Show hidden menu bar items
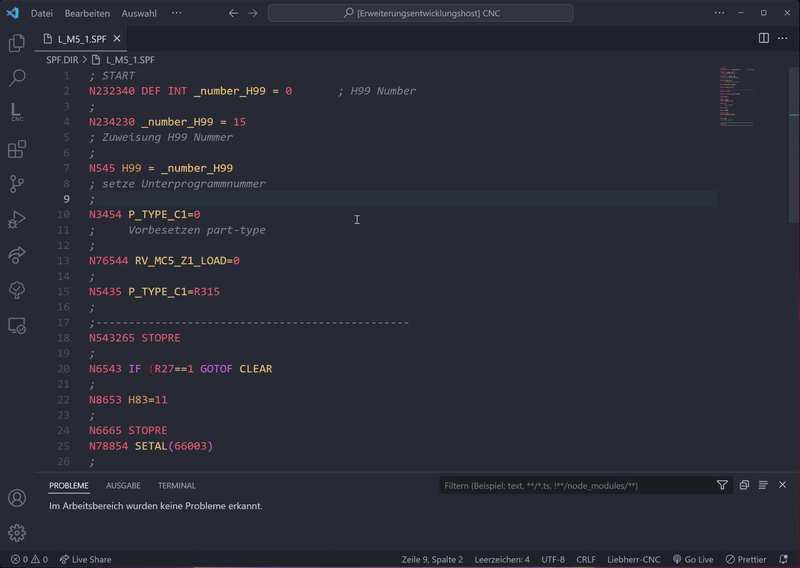The height and width of the screenshot is (568, 800). [x=177, y=13]
